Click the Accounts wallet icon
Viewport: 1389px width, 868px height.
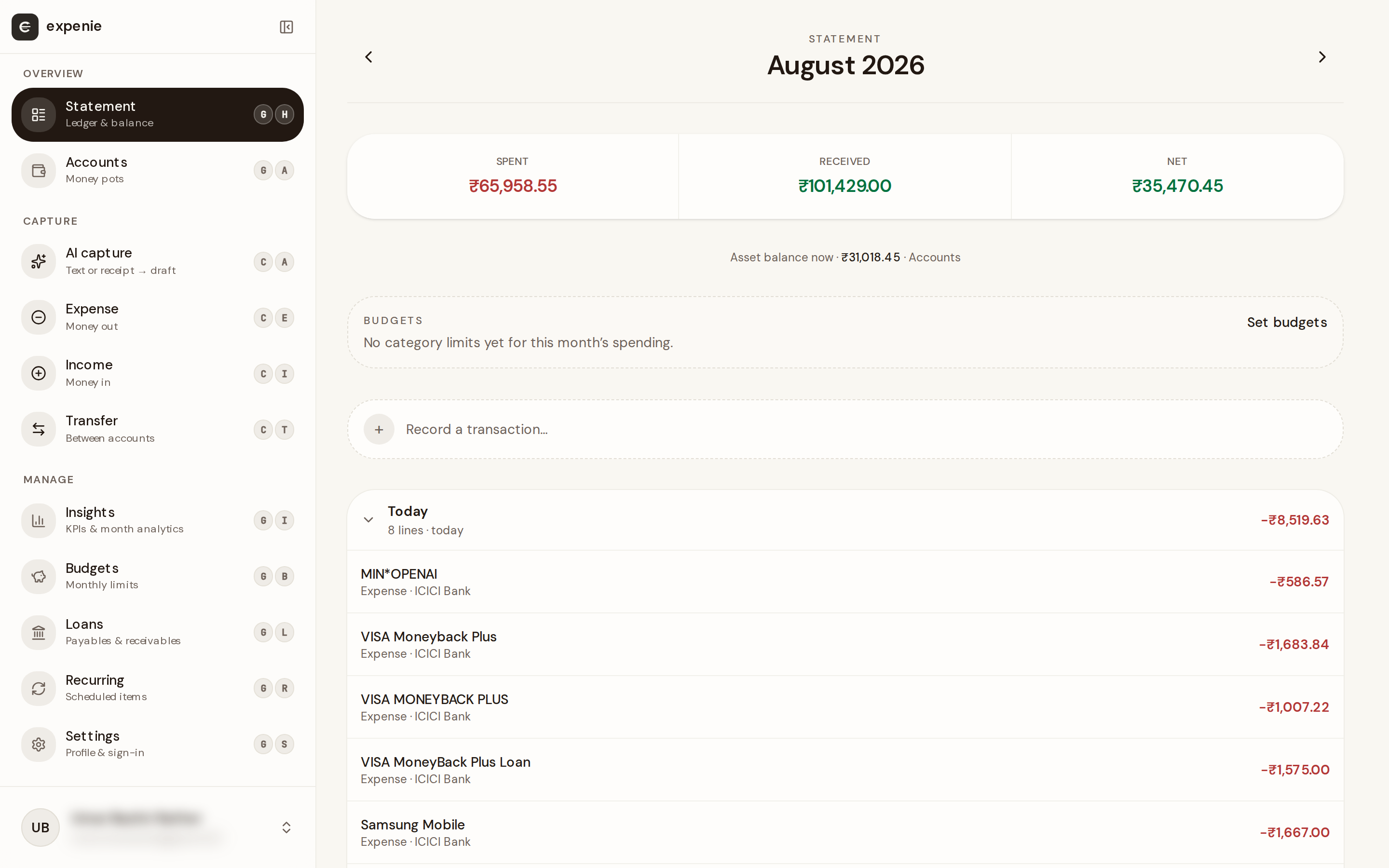click(x=39, y=171)
